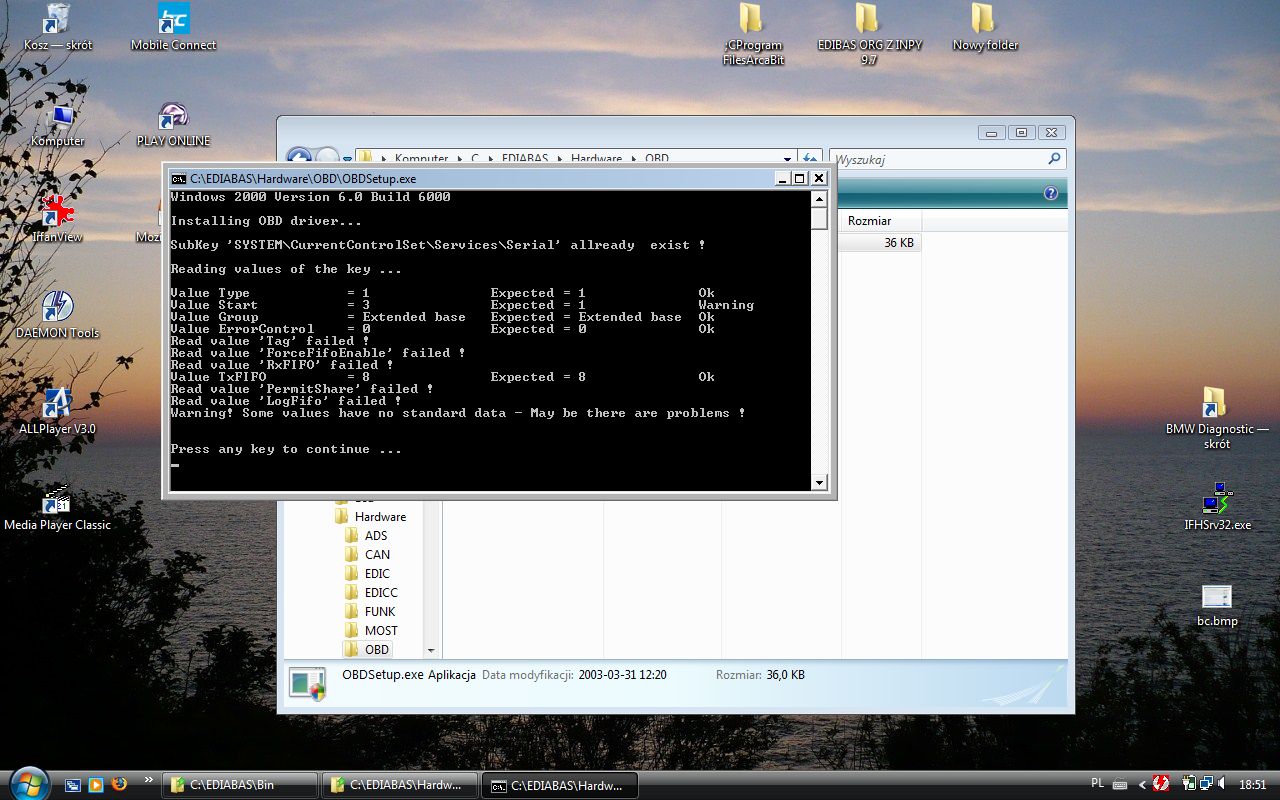Click Firefox icon in quick launch

click(x=120, y=784)
